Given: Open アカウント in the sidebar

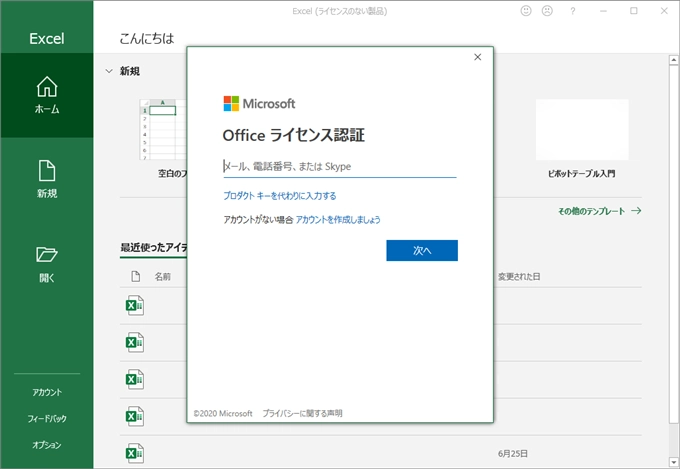Looking at the screenshot, I should 47,392.
